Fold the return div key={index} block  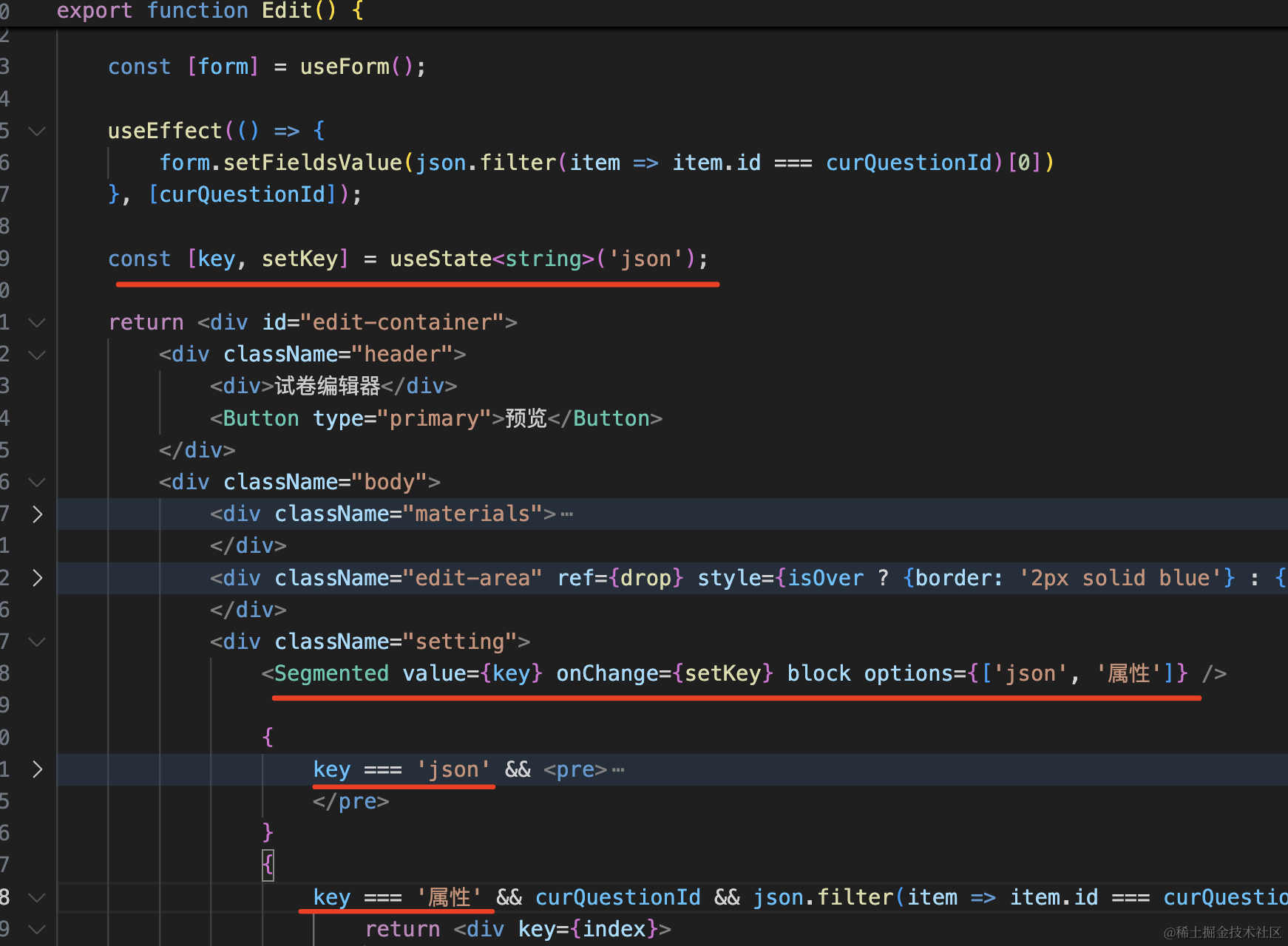coord(37,929)
